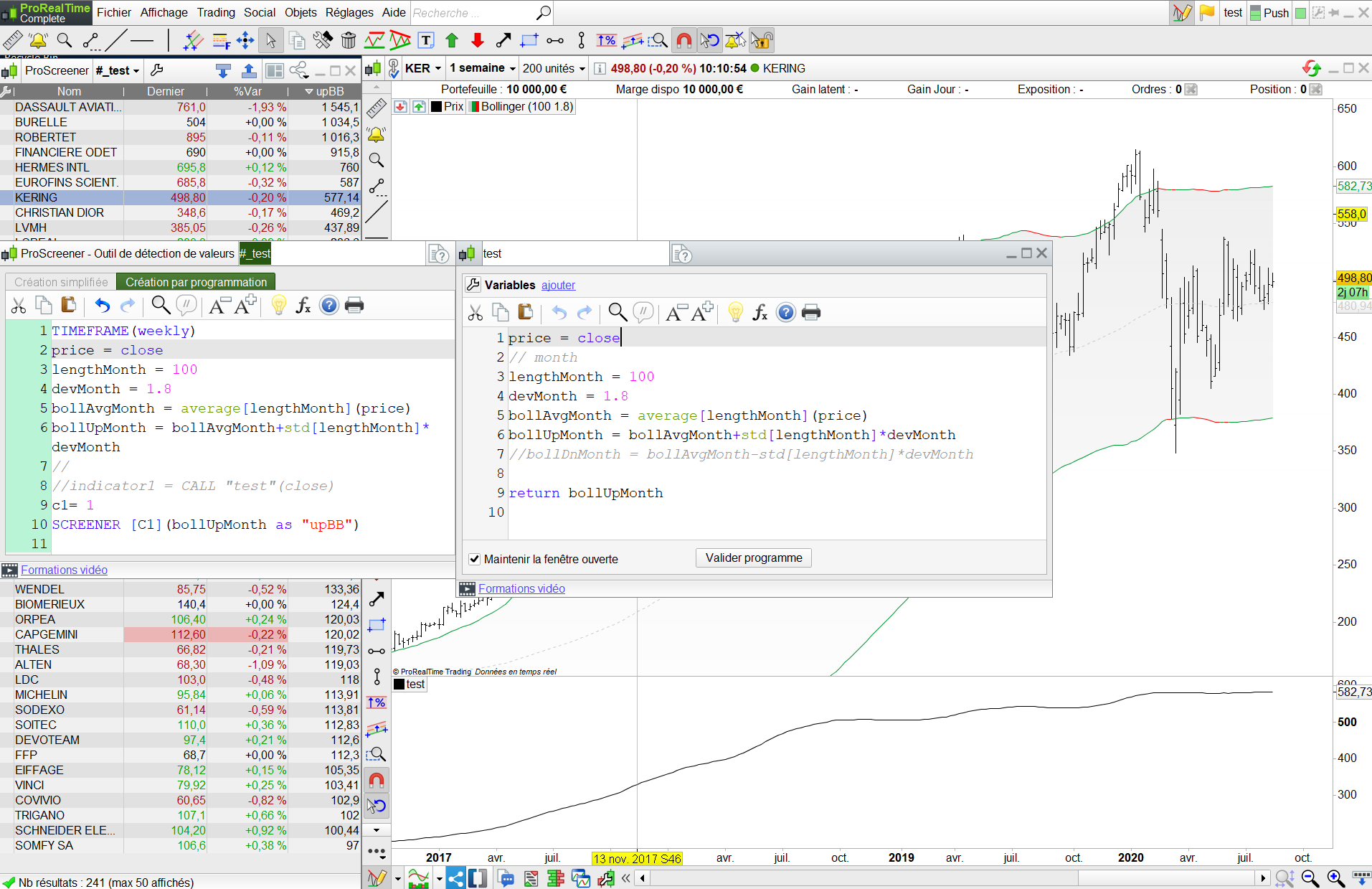1372x889 pixels.
Task: Activate the magnet snap tool in top toolbar
Action: click(684, 40)
